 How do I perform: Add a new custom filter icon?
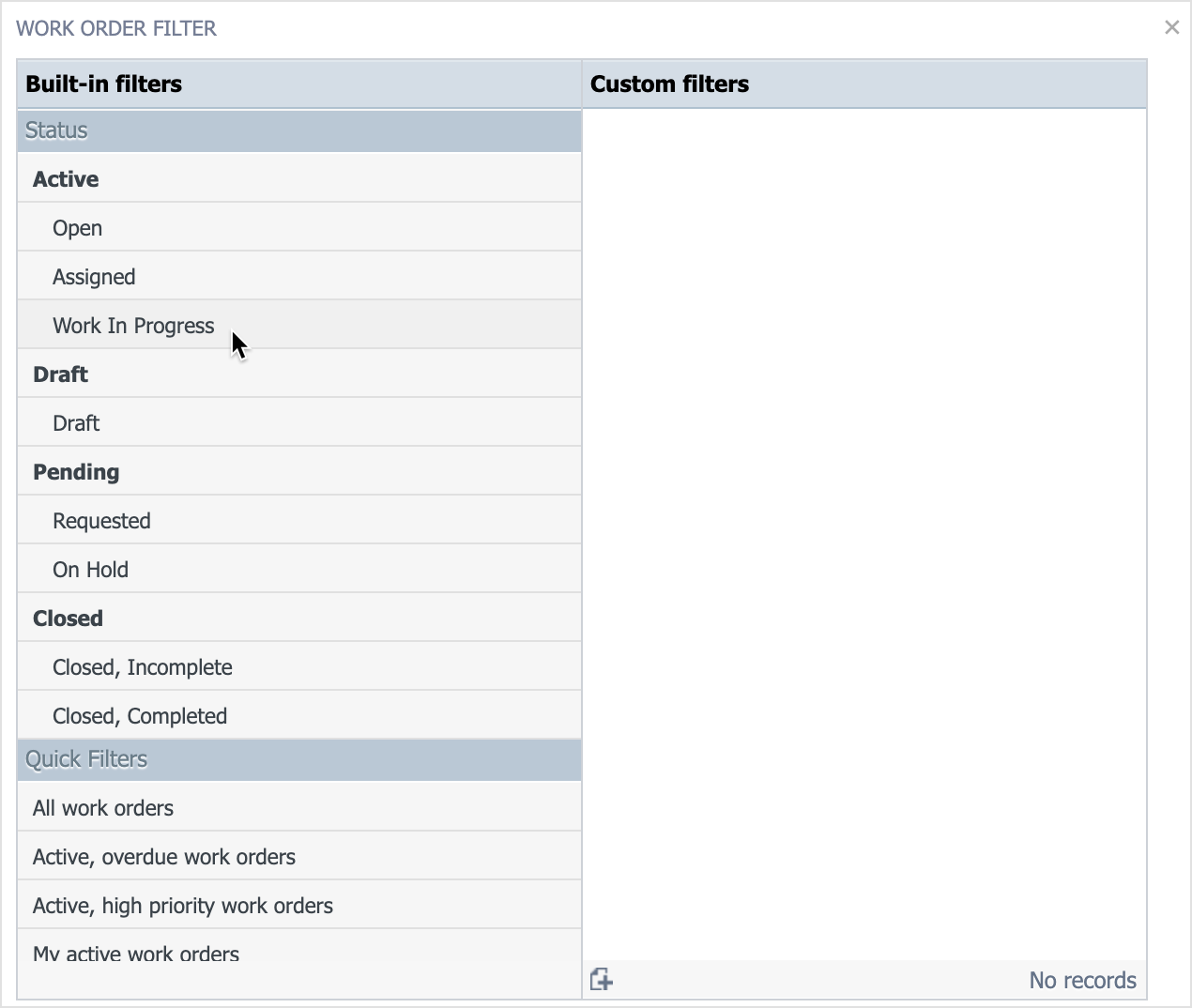pyautogui.click(x=602, y=980)
